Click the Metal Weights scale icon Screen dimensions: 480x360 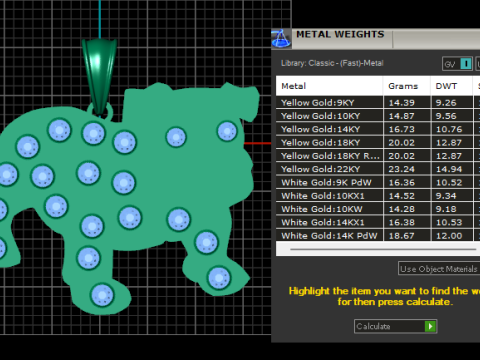(x=281, y=39)
